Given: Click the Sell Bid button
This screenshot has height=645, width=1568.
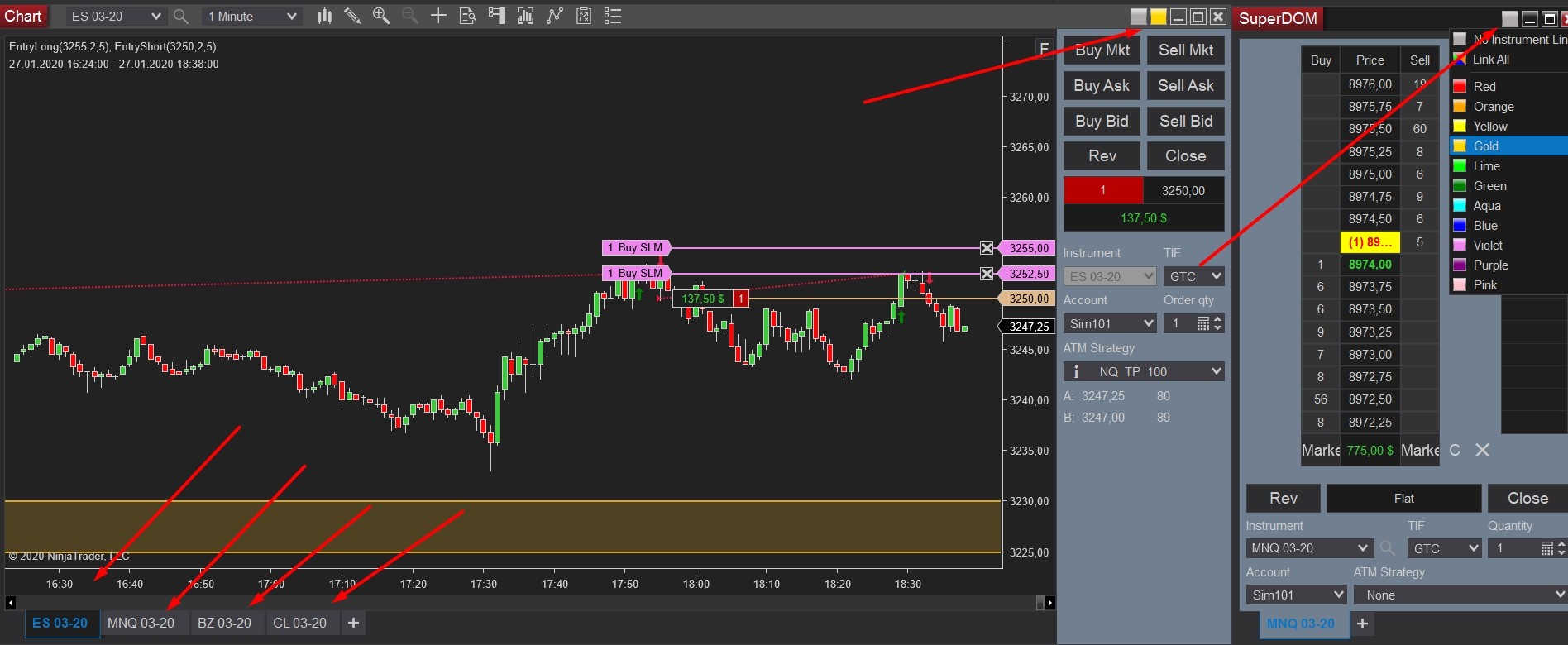Looking at the screenshot, I should click(x=1186, y=121).
